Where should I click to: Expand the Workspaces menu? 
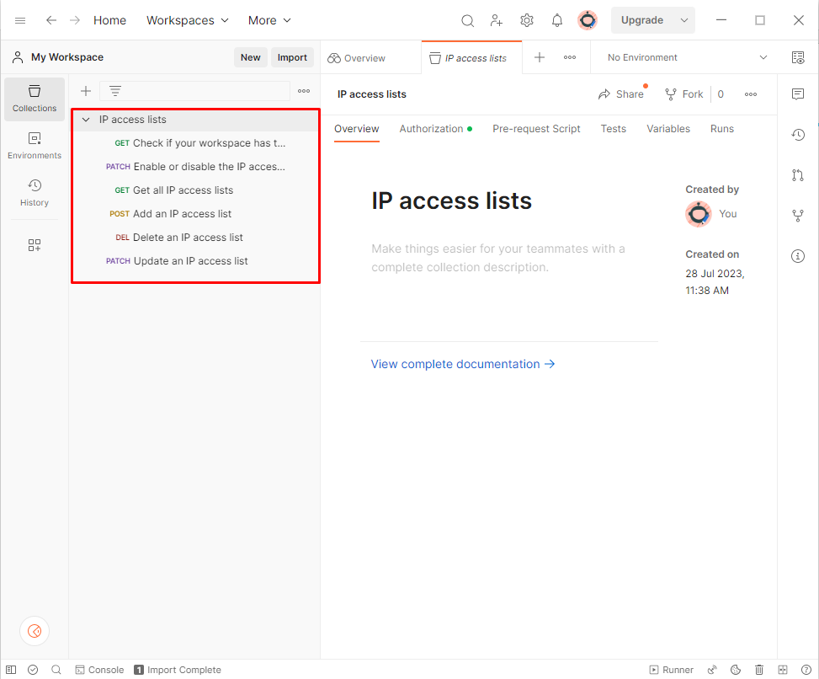tap(187, 20)
